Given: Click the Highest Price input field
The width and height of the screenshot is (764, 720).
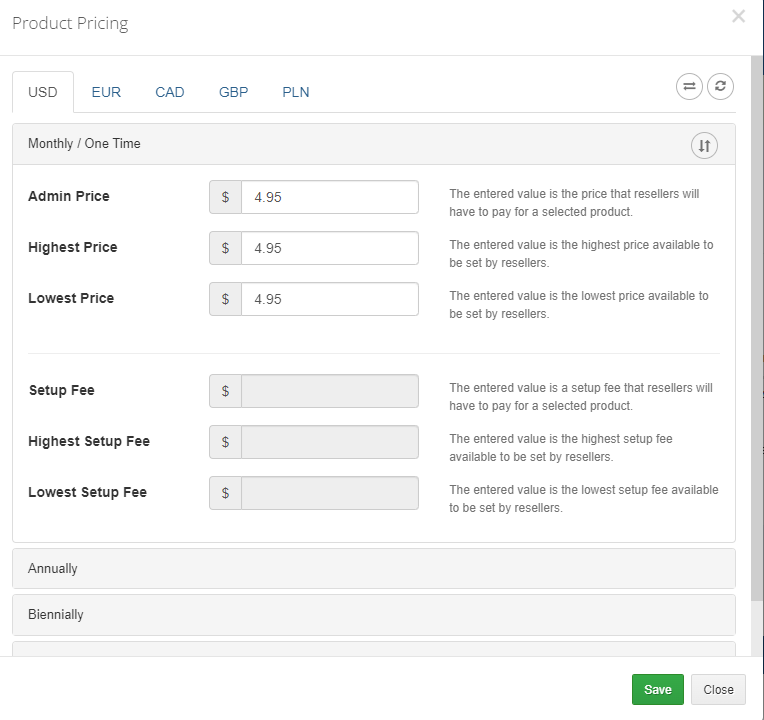Looking at the screenshot, I should 330,248.
